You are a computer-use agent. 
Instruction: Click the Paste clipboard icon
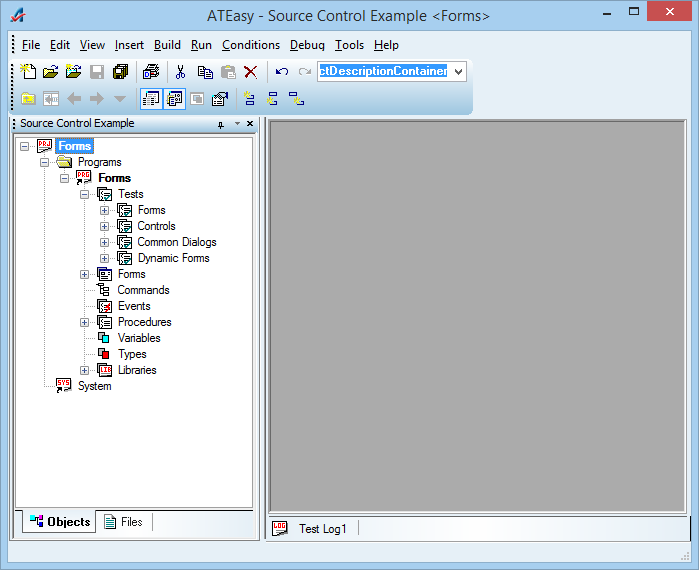pyautogui.click(x=228, y=72)
